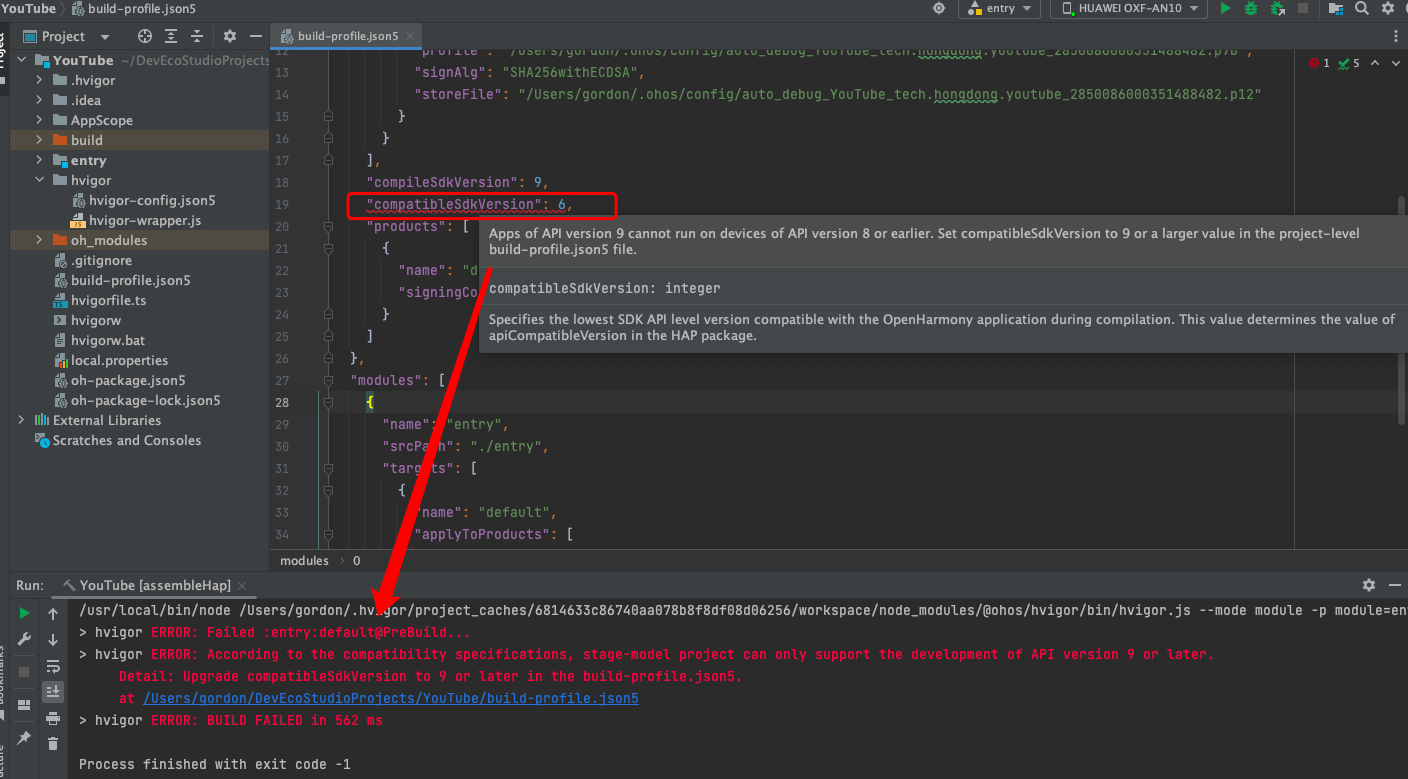Pin the Run tab
The image size is (1408, 779).
24,738
